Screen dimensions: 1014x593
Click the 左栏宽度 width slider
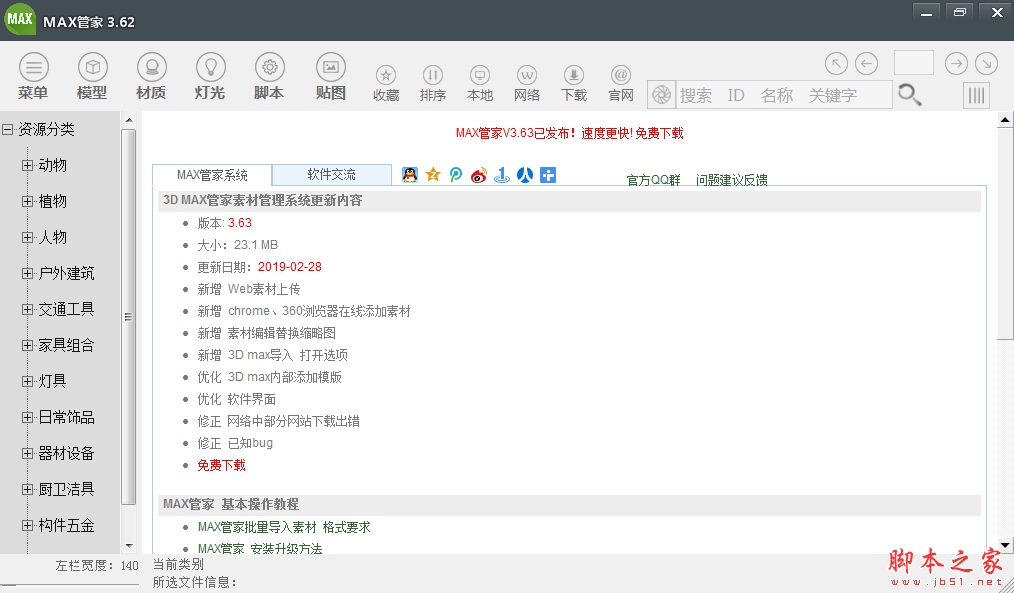point(70,584)
